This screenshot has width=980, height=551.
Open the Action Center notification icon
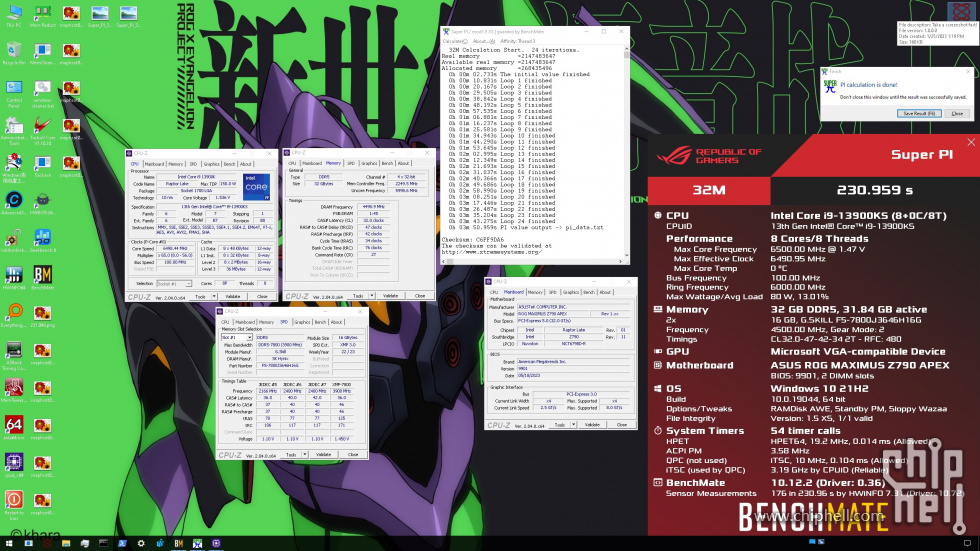coord(967,544)
